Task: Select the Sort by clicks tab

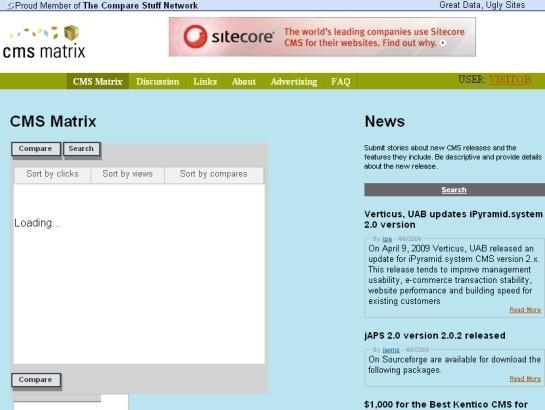Action: pos(52,174)
